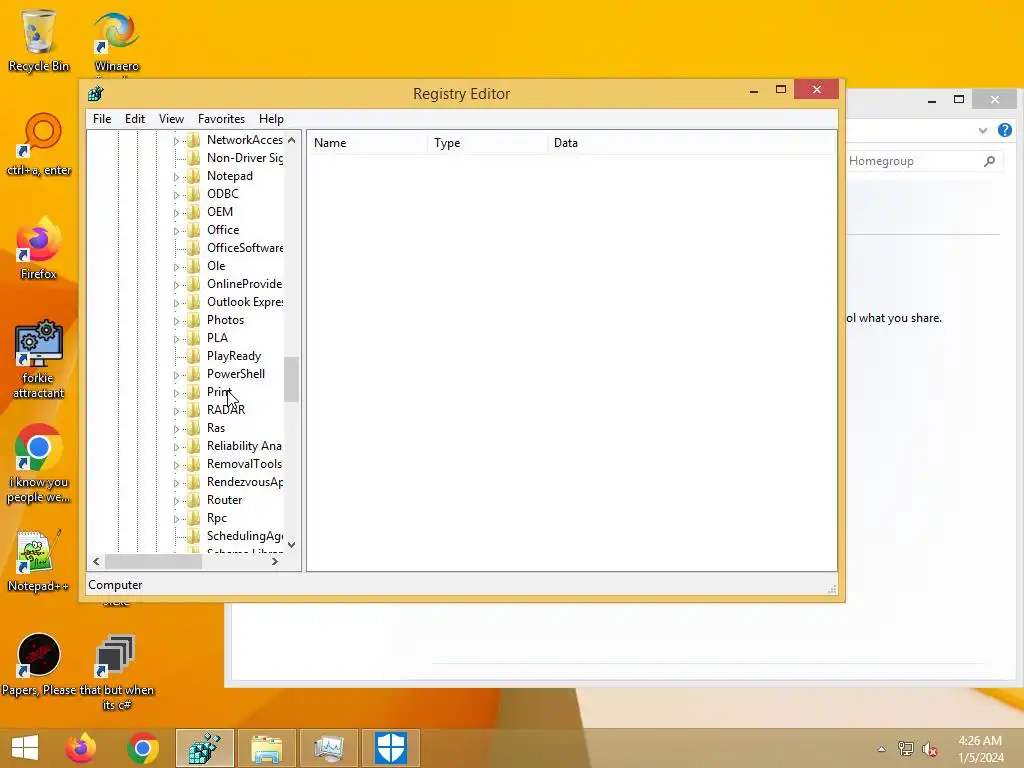Launch Chrome from the taskbar
Viewport: 1024px width, 768px height.
click(x=143, y=748)
